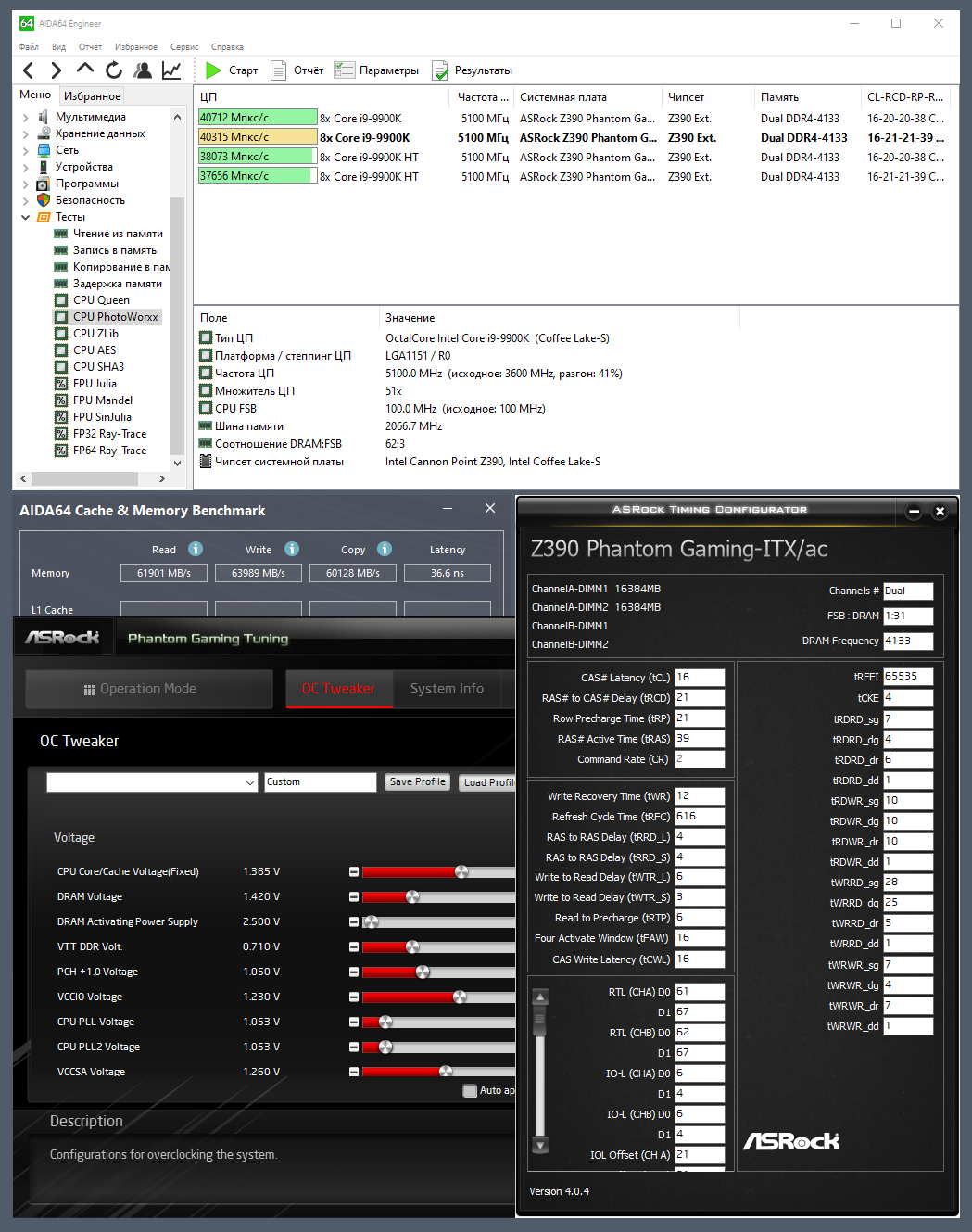Click the Load Profile button
Image resolution: width=972 pixels, height=1232 pixels.
(x=487, y=782)
